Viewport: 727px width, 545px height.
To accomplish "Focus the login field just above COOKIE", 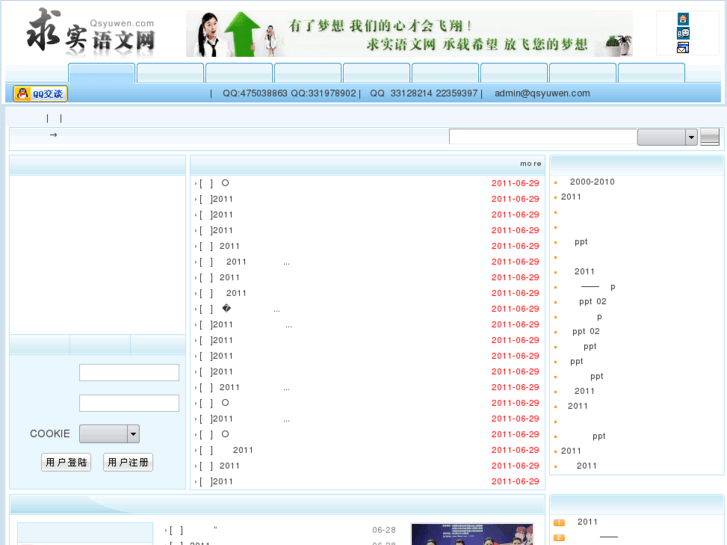I will click(129, 403).
